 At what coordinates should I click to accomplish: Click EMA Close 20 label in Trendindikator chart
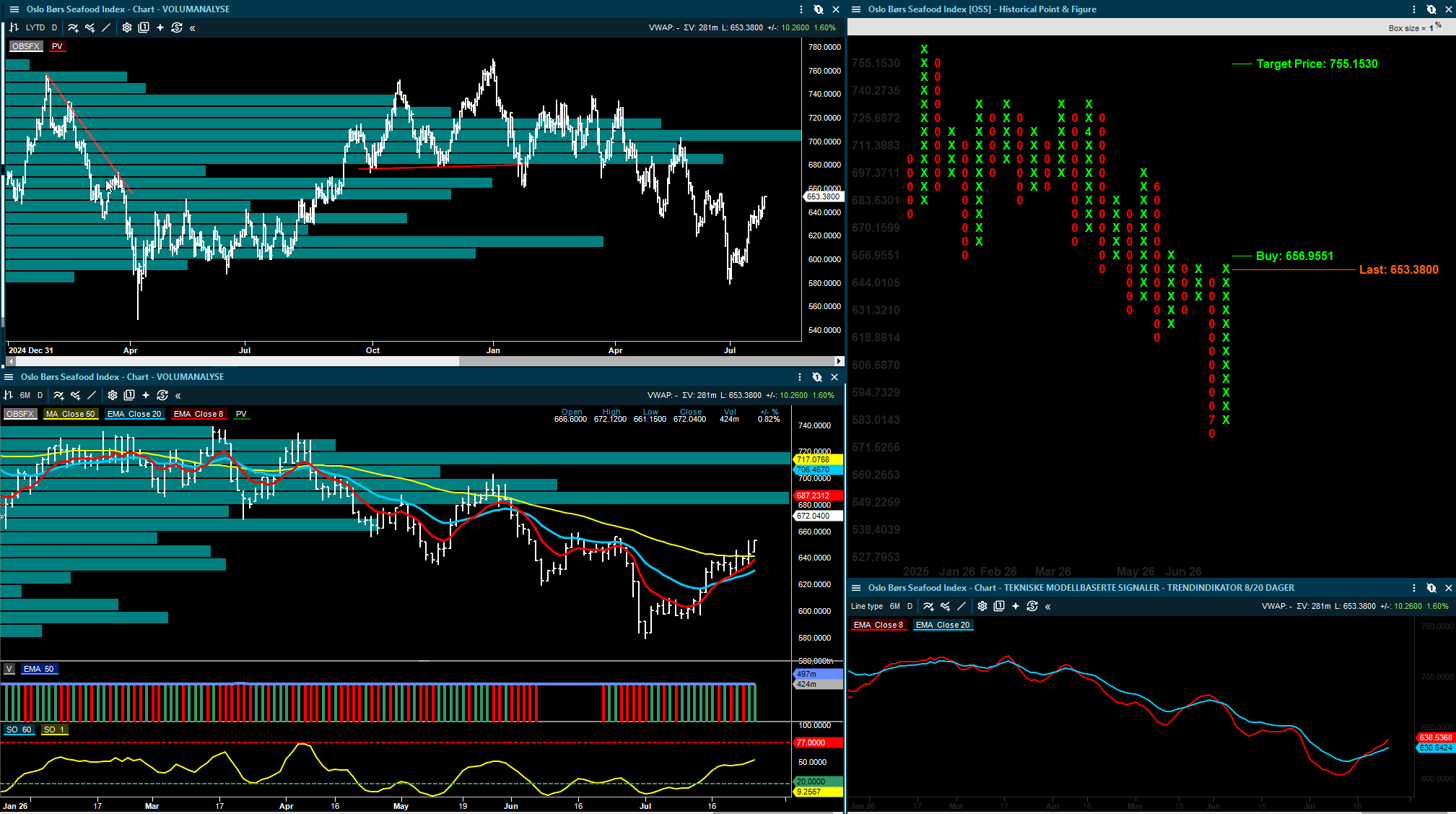coord(943,625)
